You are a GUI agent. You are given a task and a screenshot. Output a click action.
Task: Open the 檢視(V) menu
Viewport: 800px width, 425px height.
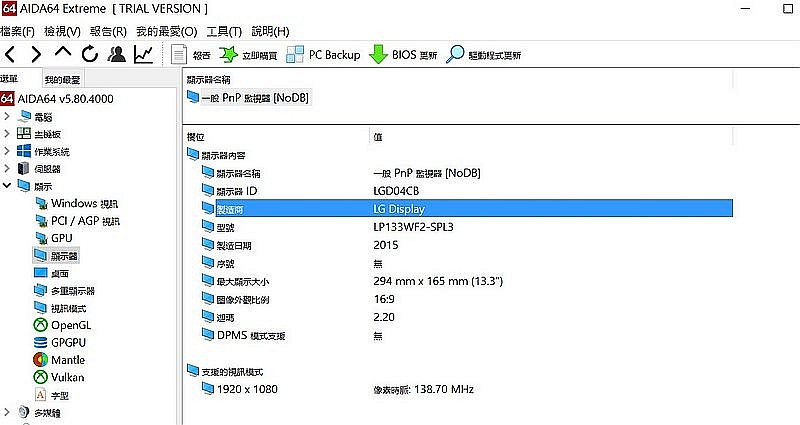pos(62,32)
